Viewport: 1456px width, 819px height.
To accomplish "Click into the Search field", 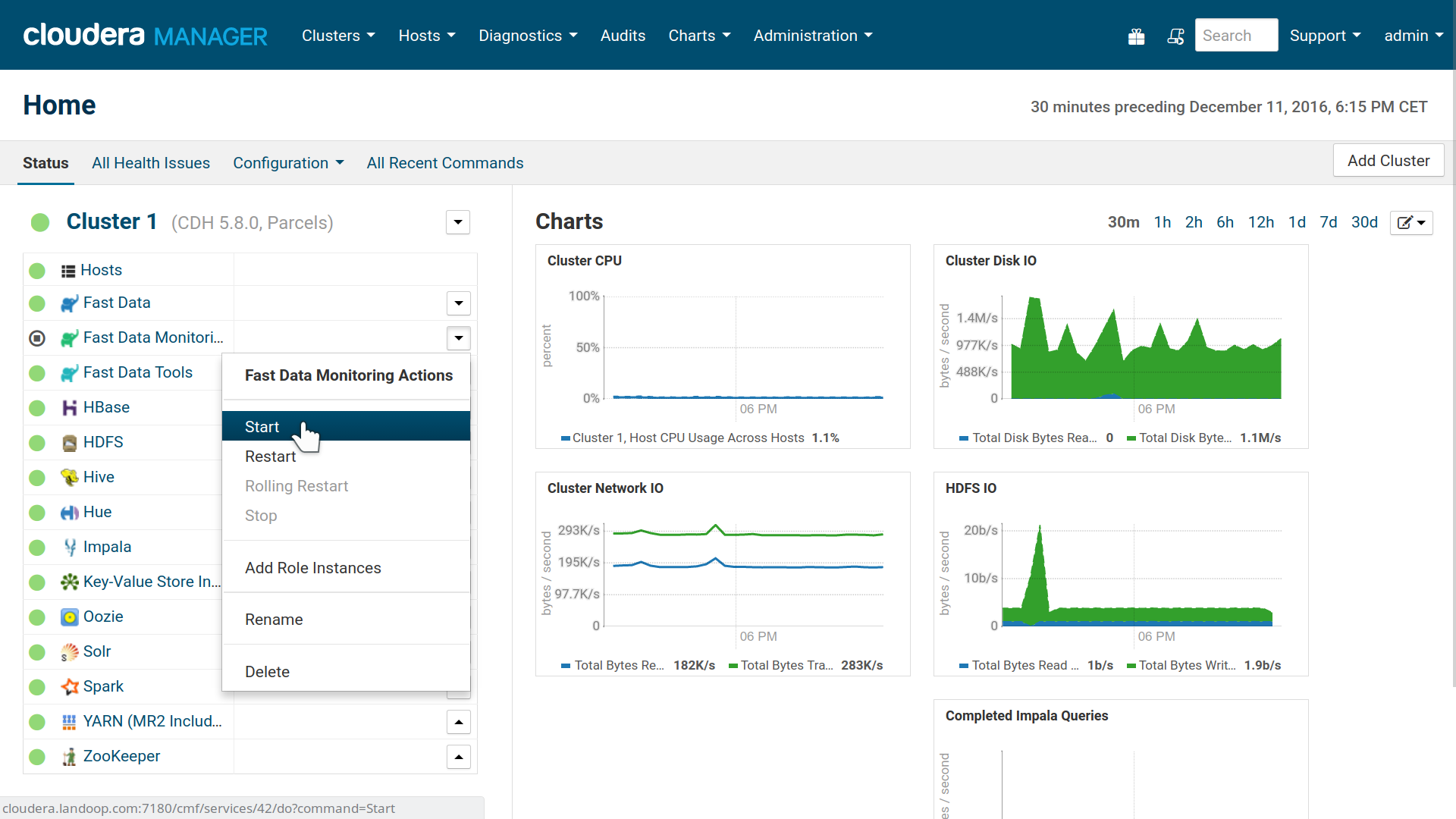I will (1236, 36).
